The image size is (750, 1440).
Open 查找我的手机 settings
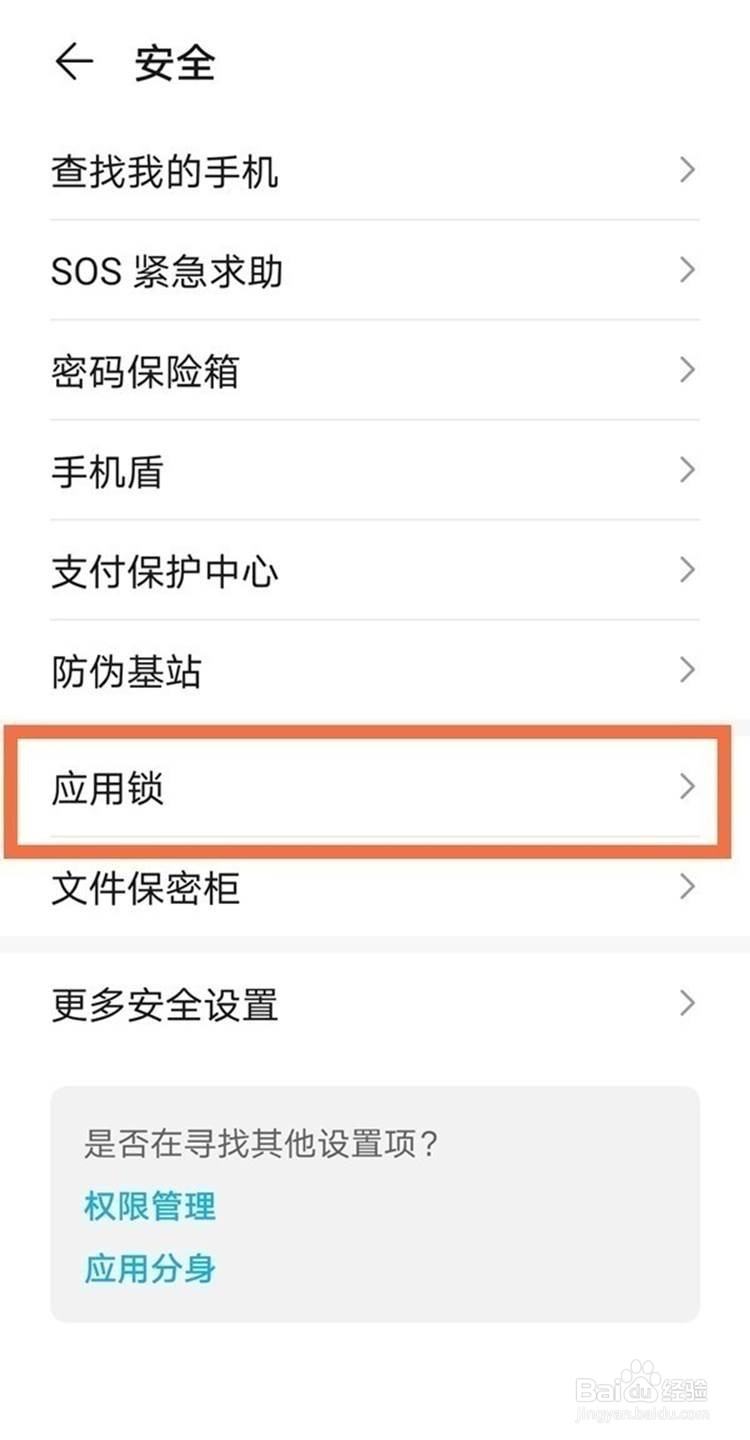coord(375,171)
